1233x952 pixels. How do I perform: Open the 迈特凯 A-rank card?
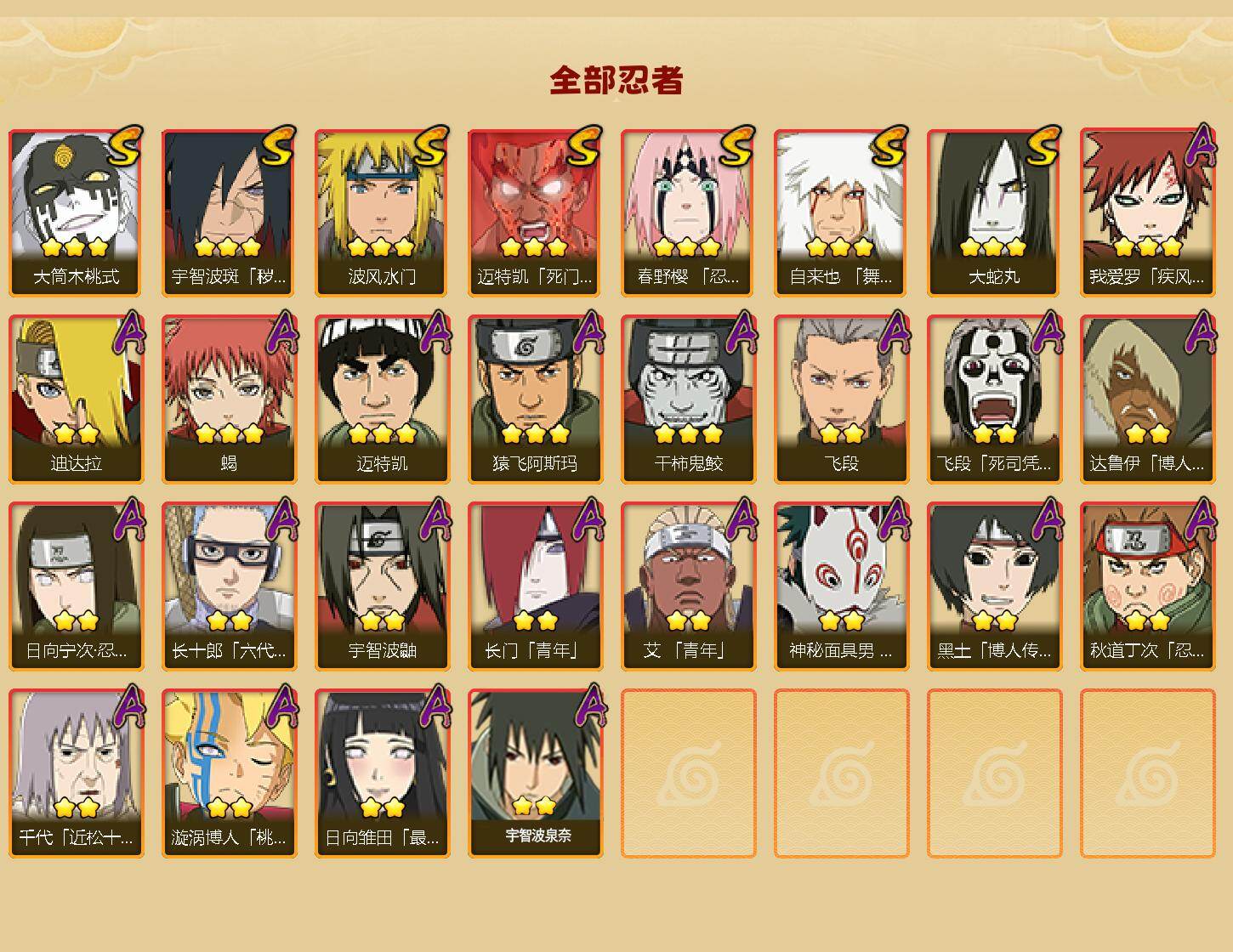382,399
